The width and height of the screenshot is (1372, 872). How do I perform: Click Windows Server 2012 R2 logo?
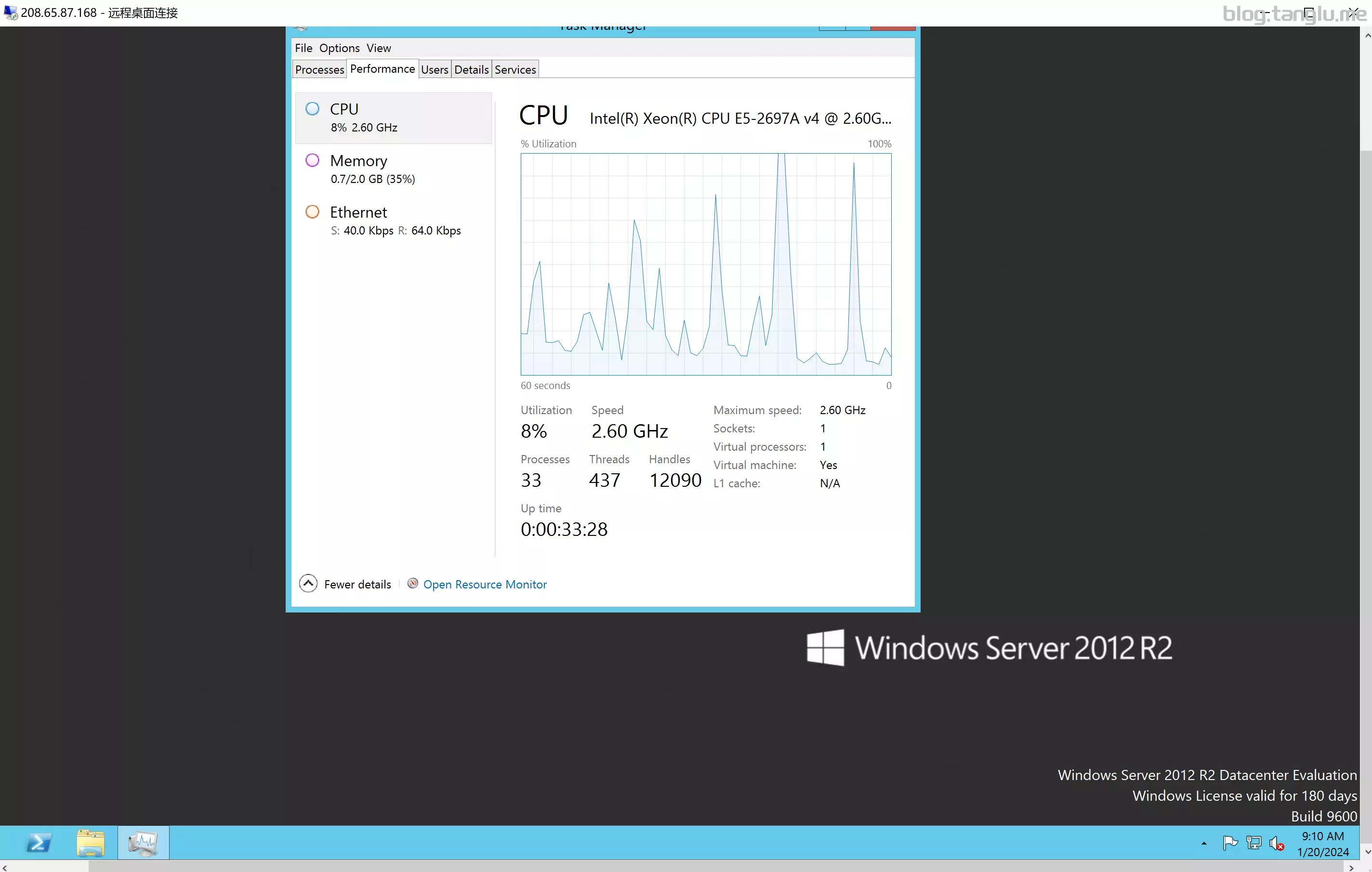coord(989,648)
